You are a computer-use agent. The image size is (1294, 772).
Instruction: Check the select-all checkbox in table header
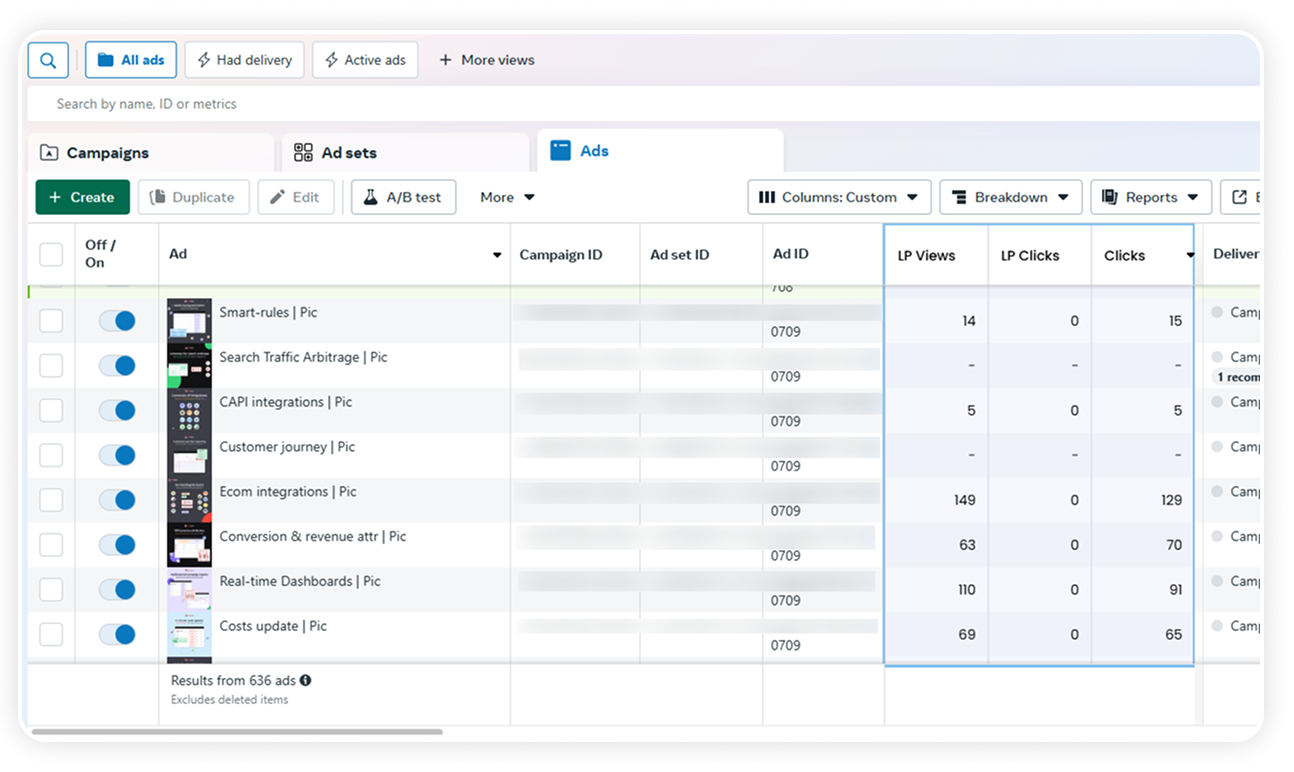point(51,254)
